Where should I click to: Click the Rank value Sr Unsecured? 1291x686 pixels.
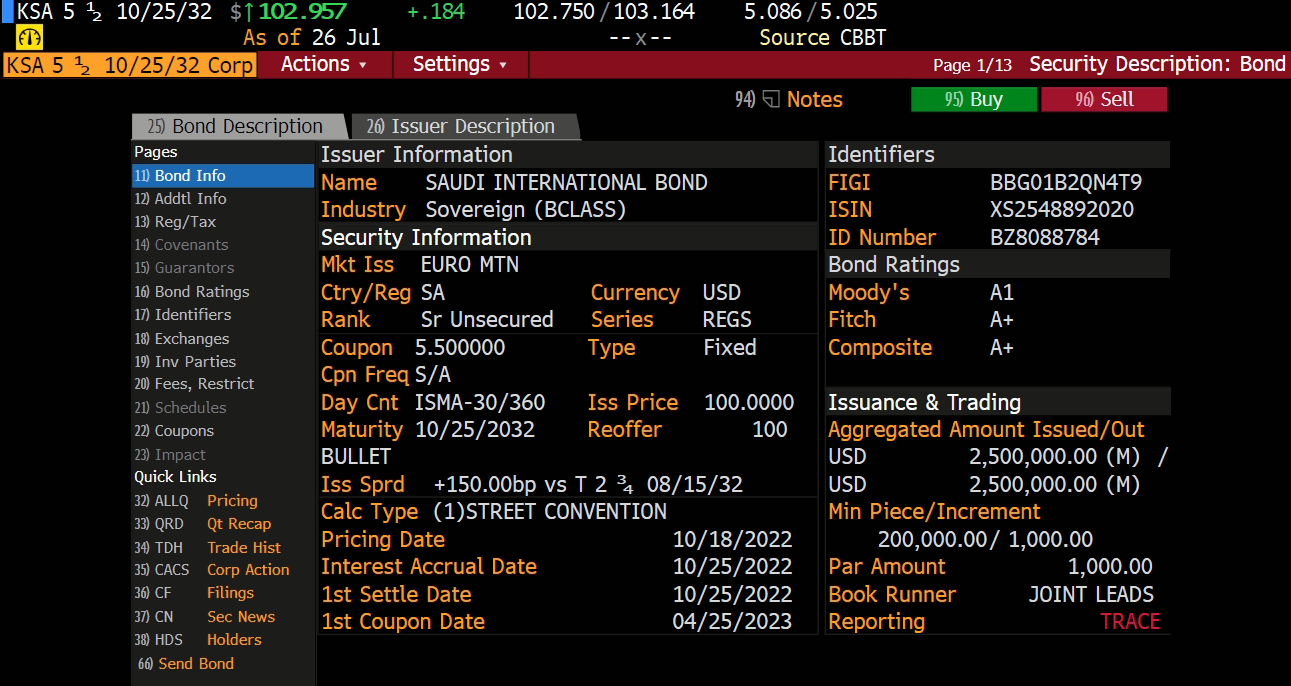click(487, 320)
